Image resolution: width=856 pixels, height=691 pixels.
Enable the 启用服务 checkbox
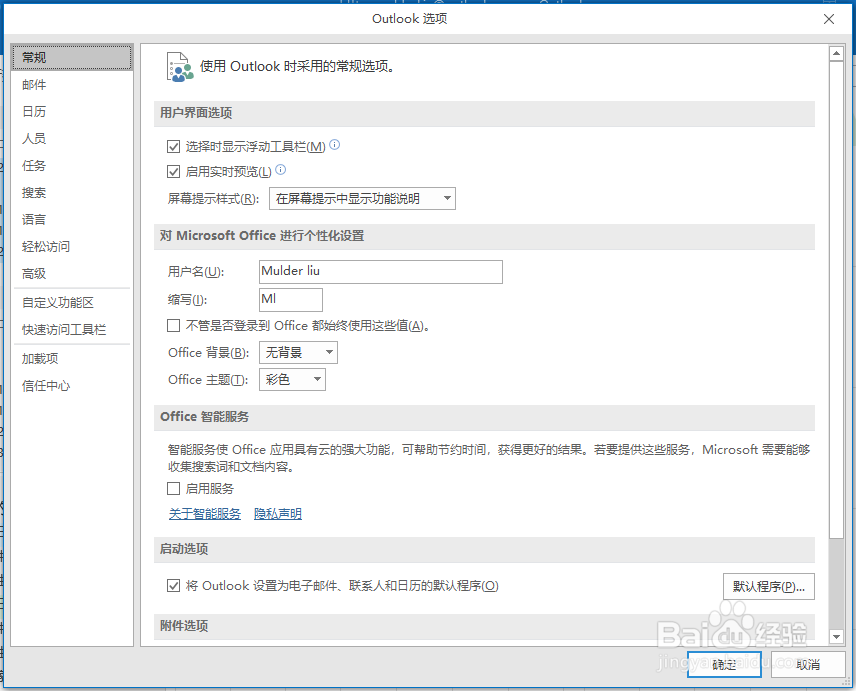(174, 489)
